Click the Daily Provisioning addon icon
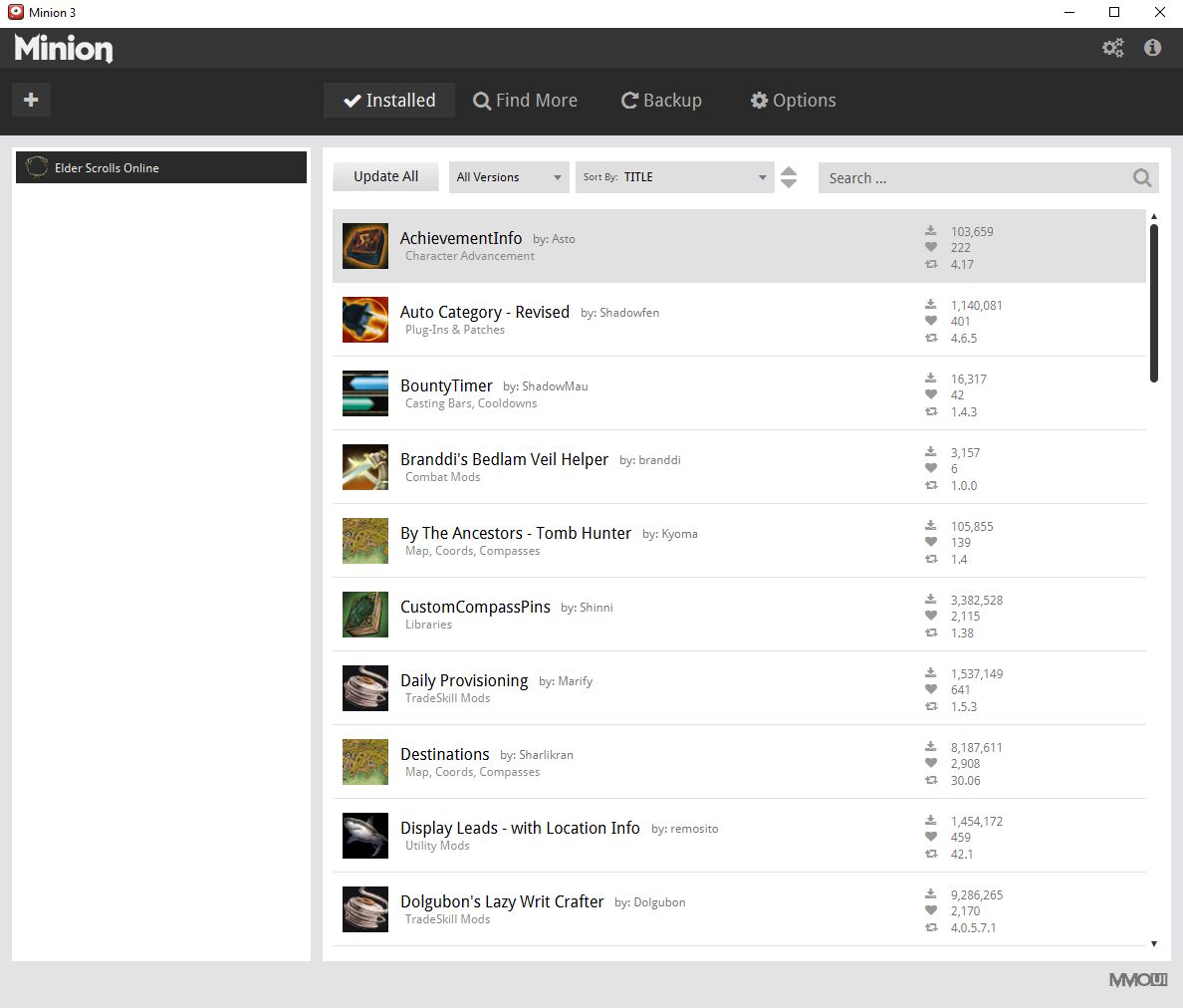The height and width of the screenshot is (1008, 1183). [x=365, y=688]
